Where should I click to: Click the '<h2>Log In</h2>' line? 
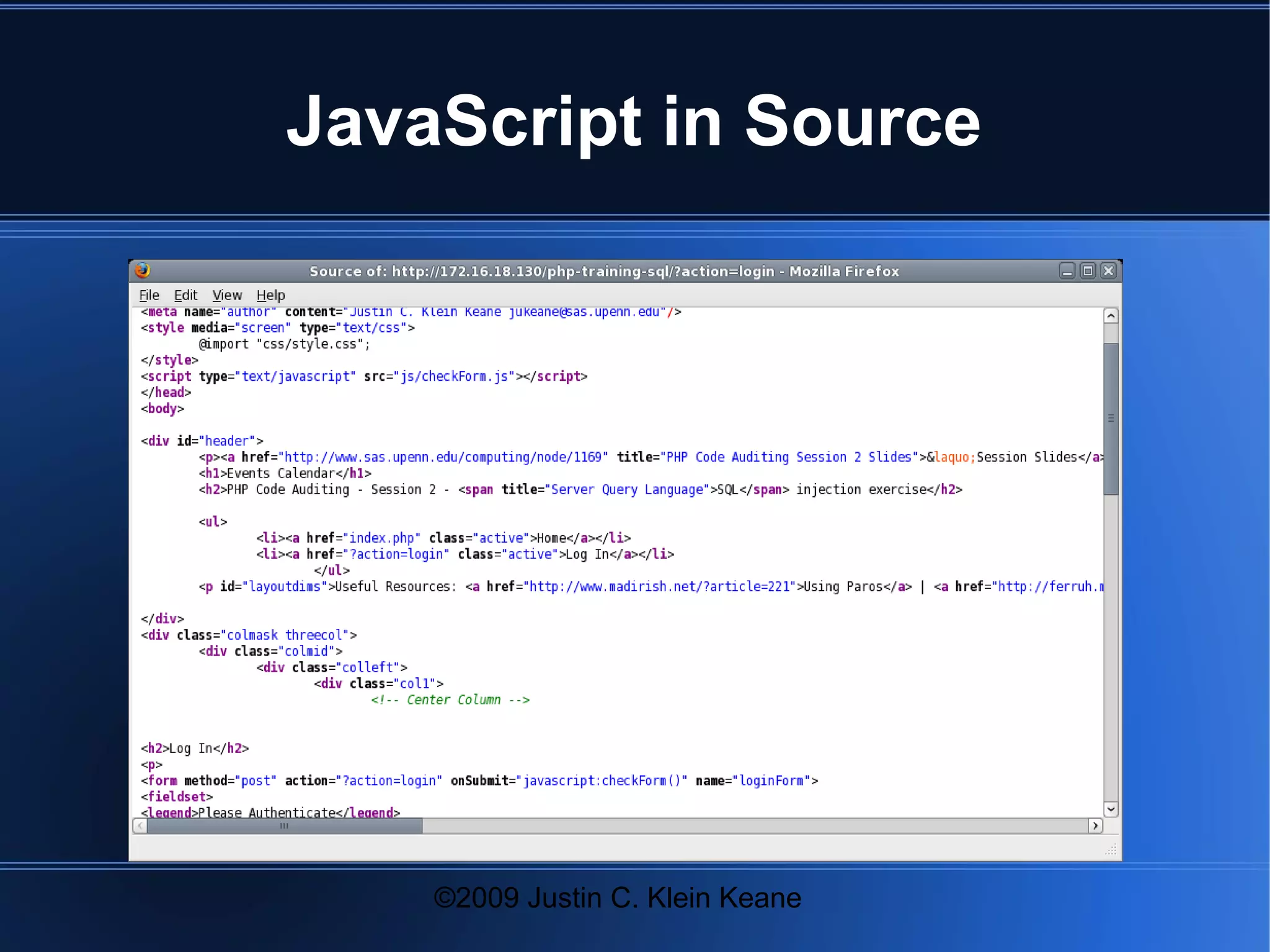click(x=195, y=749)
